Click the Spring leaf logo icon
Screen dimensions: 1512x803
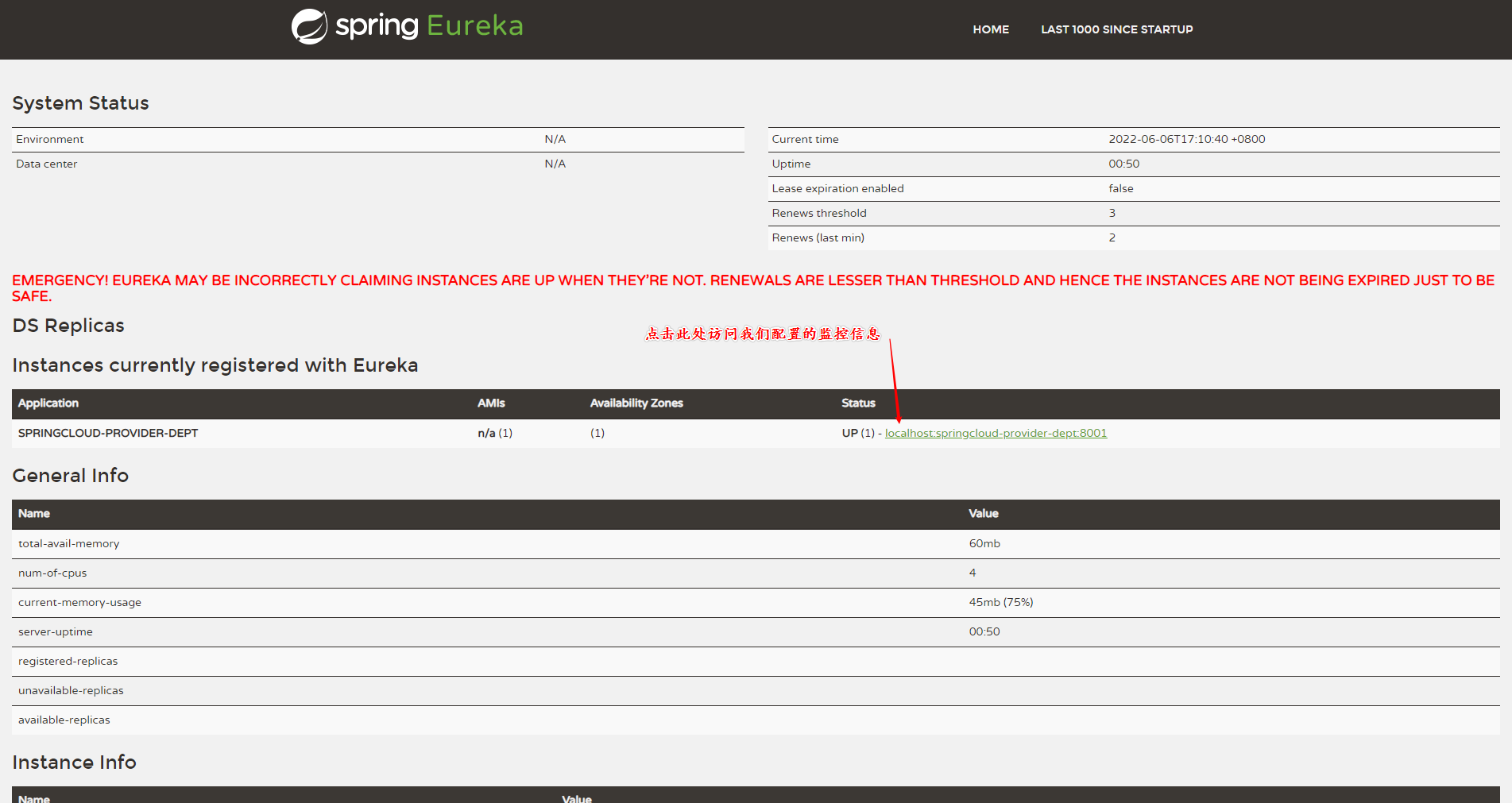click(x=309, y=27)
